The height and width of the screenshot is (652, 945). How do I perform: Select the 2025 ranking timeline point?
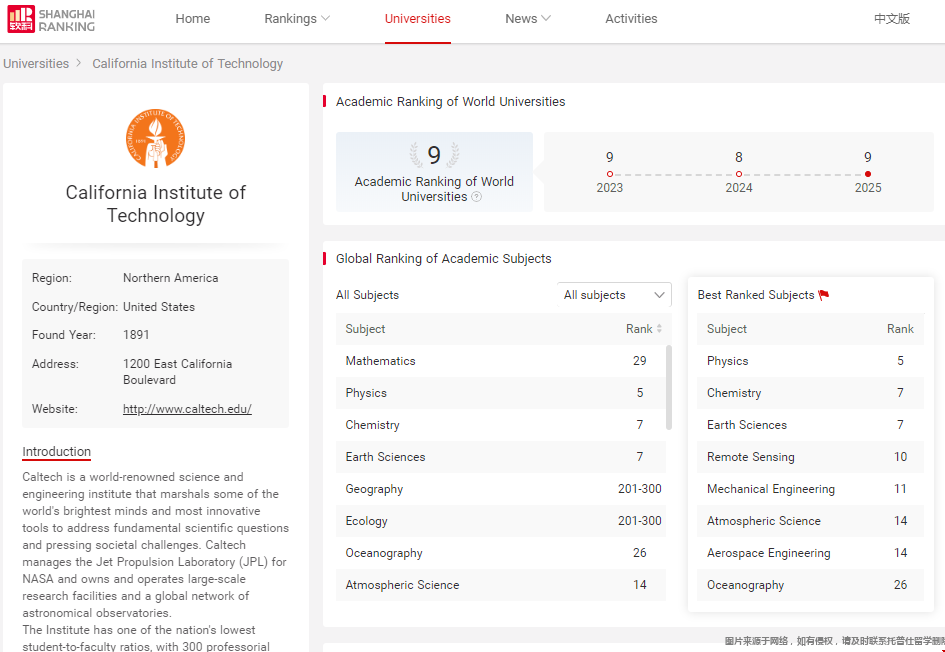[867, 174]
